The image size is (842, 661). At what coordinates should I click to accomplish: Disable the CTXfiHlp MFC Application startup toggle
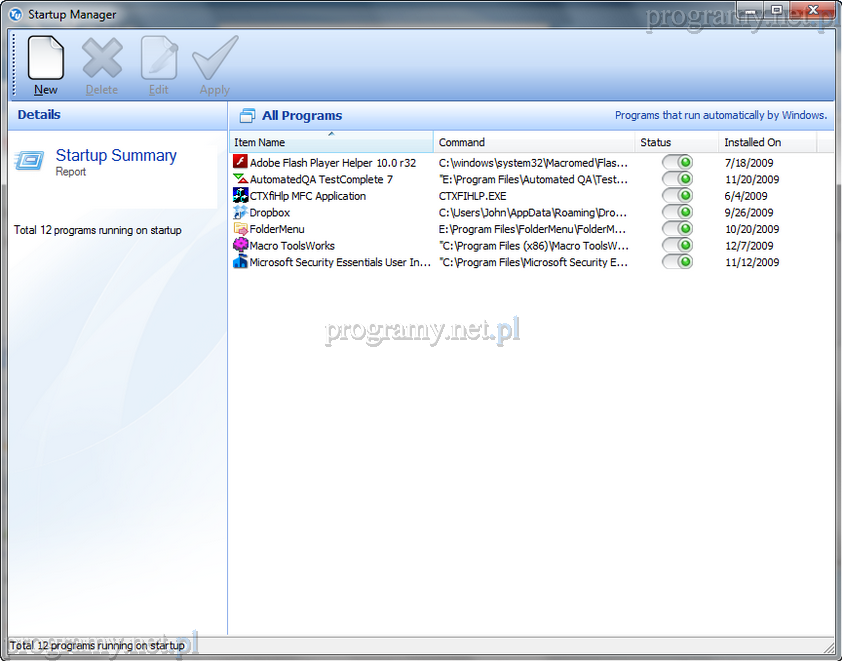point(677,196)
